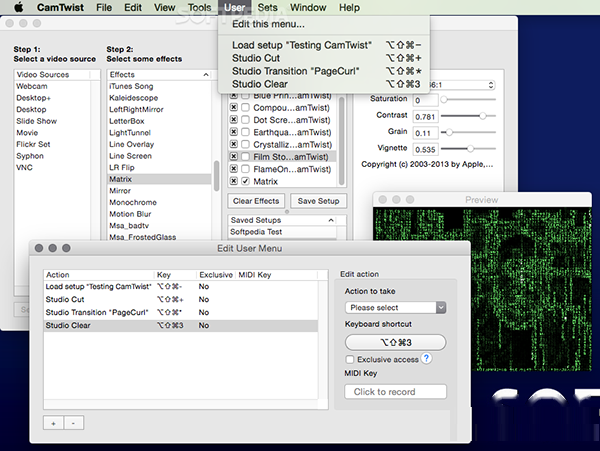Select Kaleidescope in Effects list

(159, 98)
